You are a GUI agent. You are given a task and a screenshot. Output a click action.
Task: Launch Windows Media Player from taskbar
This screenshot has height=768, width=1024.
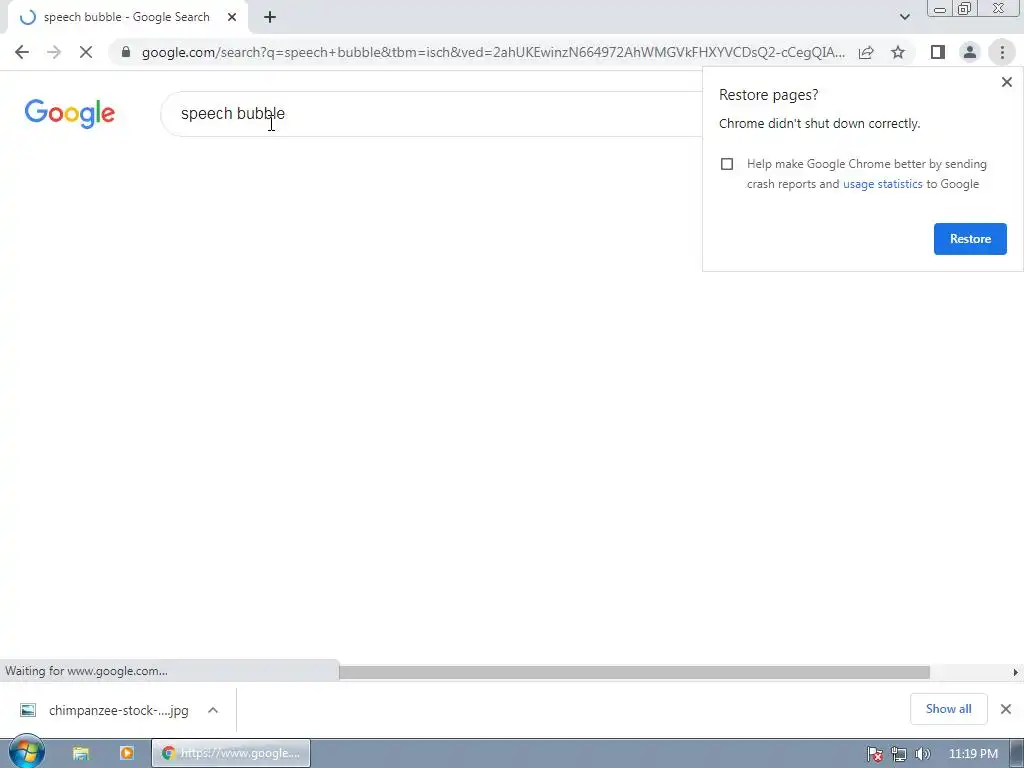[127, 753]
